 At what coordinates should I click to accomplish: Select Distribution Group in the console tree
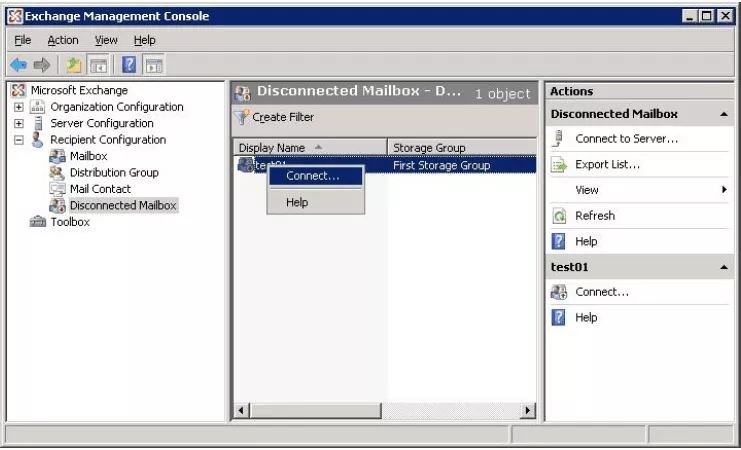[x=114, y=173]
